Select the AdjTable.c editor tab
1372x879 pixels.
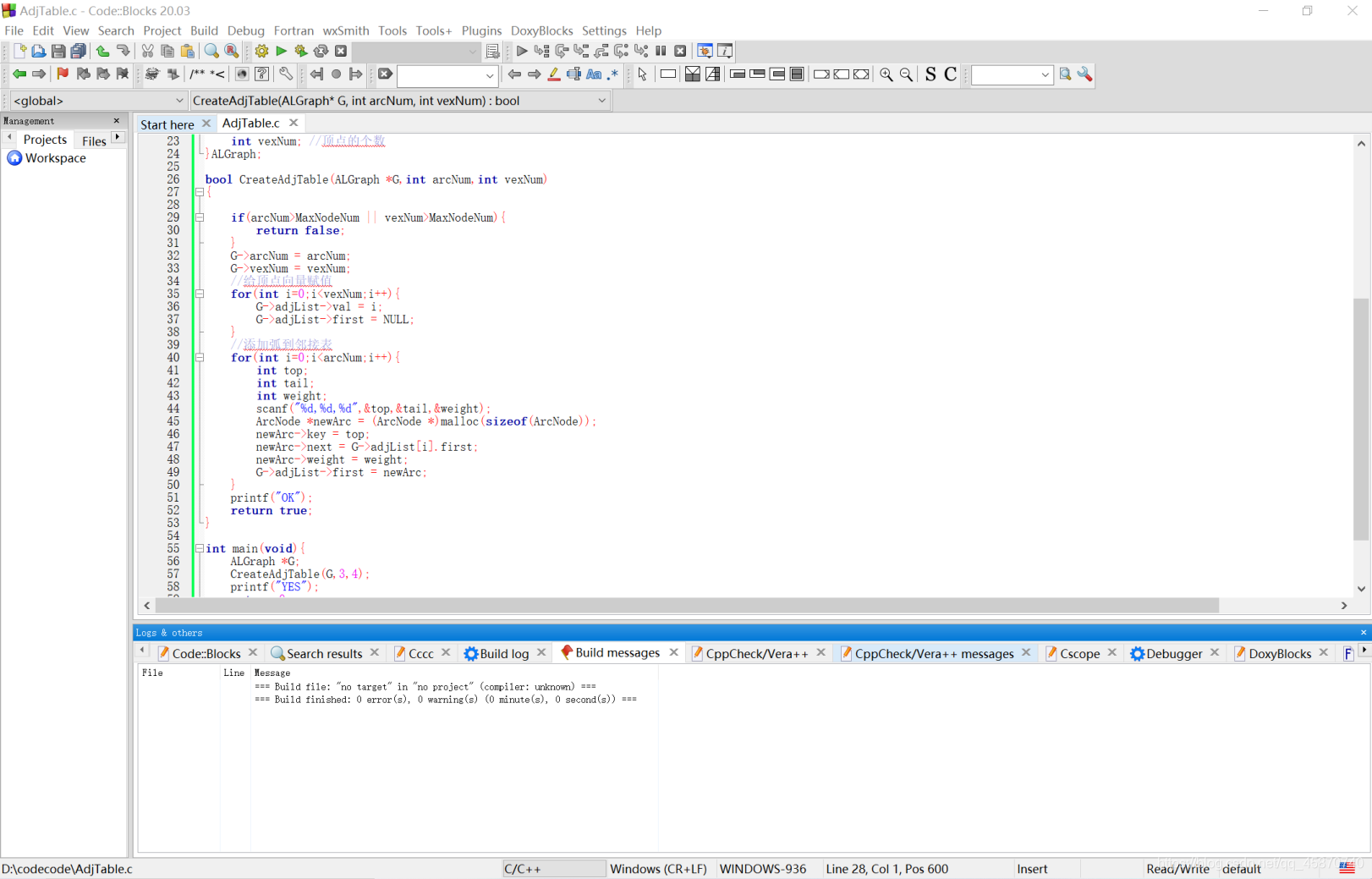coord(250,123)
